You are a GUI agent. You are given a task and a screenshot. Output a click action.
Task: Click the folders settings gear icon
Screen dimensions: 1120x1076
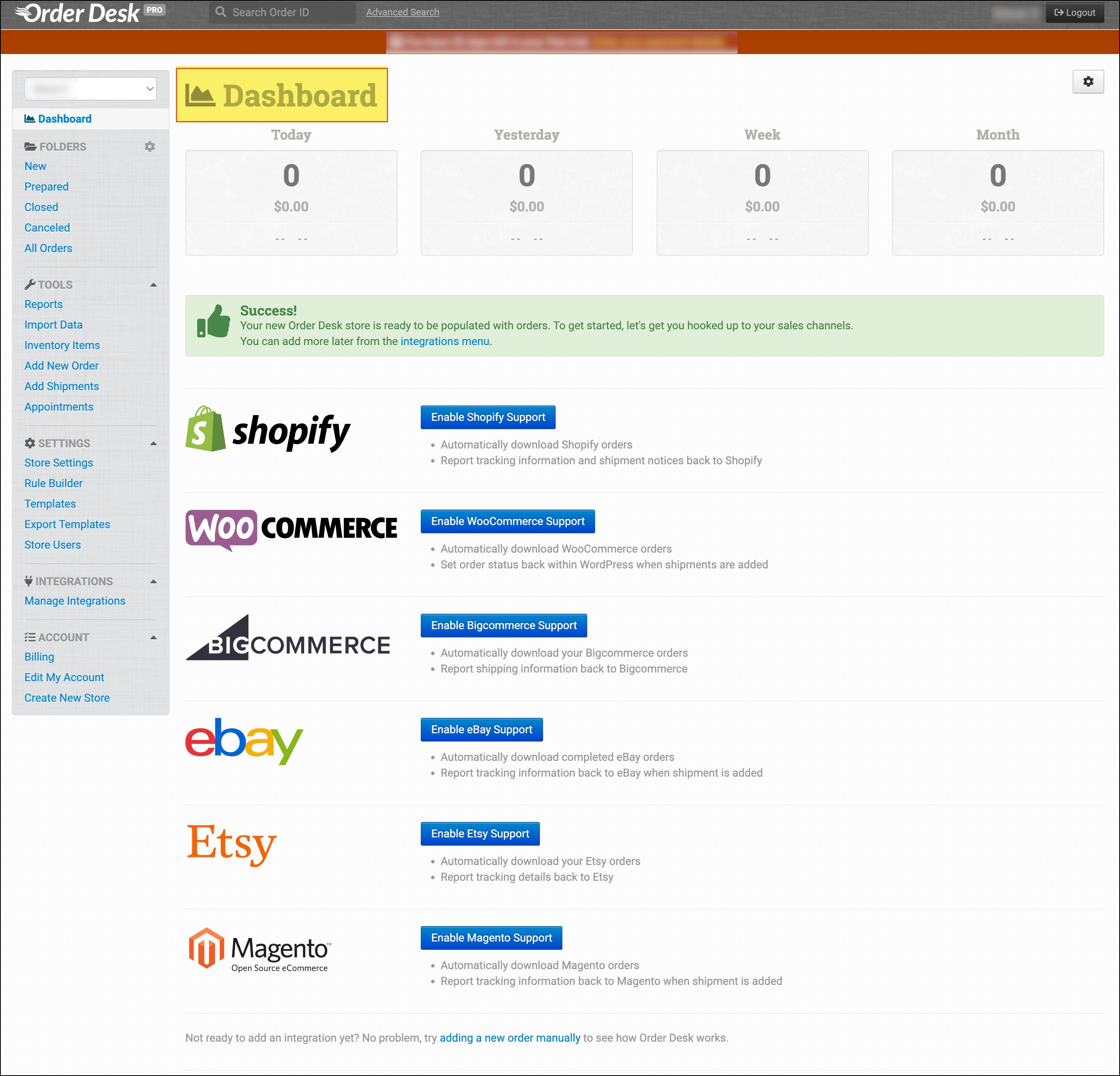click(150, 147)
